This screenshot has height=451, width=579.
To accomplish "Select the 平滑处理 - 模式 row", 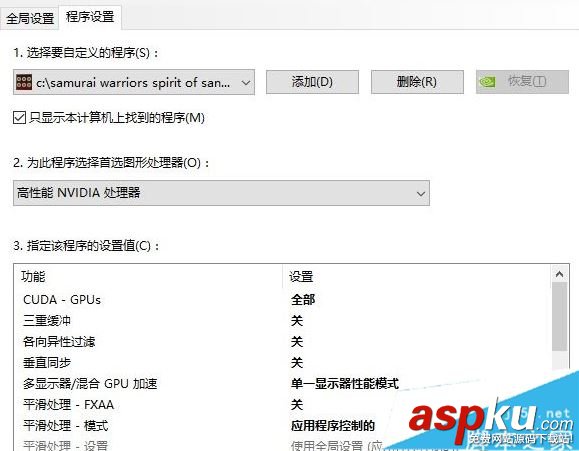I will (x=282, y=426).
